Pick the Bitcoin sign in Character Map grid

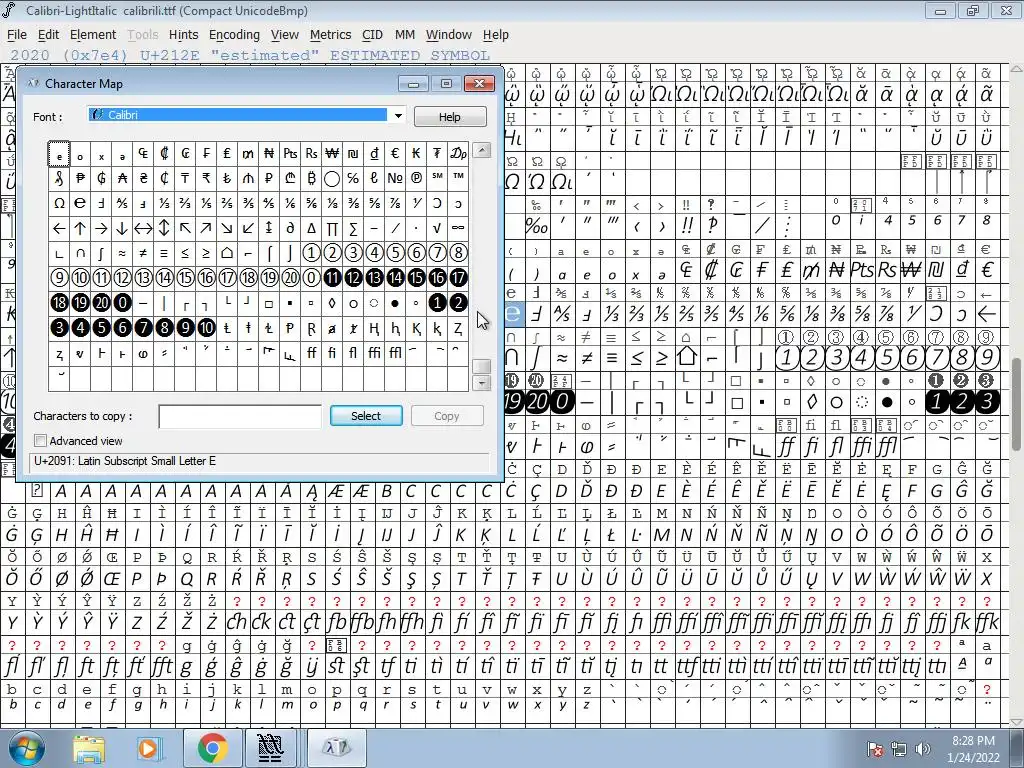point(311,178)
